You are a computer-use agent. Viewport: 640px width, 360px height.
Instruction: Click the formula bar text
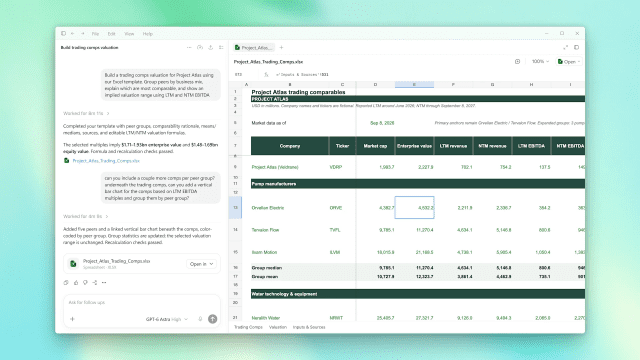(302, 75)
